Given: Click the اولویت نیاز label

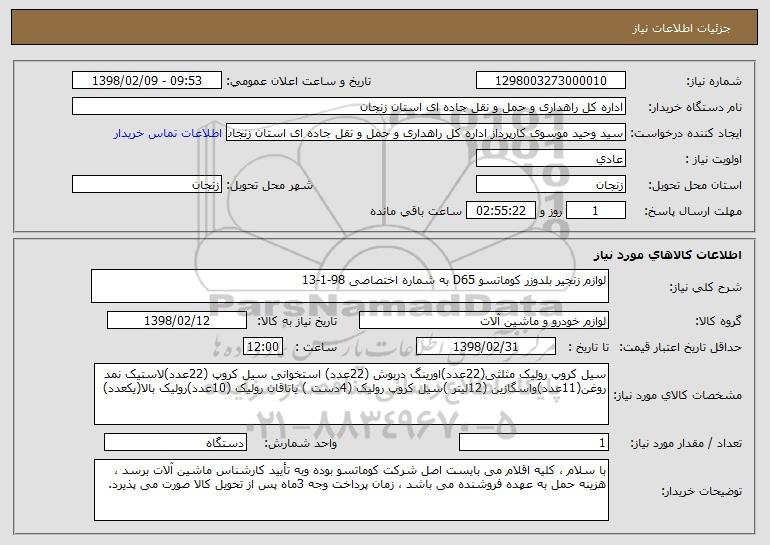Looking at the screenshot, I should pos(714,159).
